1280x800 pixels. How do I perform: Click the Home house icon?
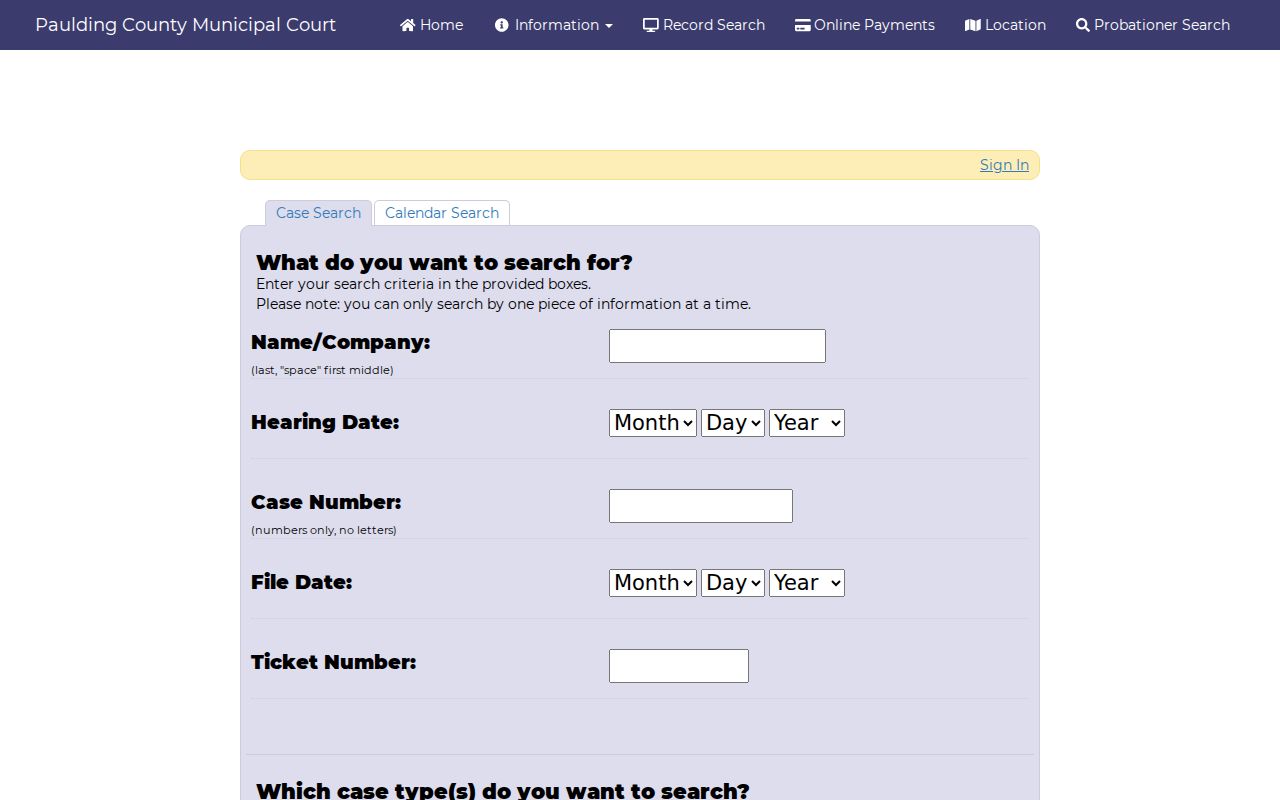[407, 25]
